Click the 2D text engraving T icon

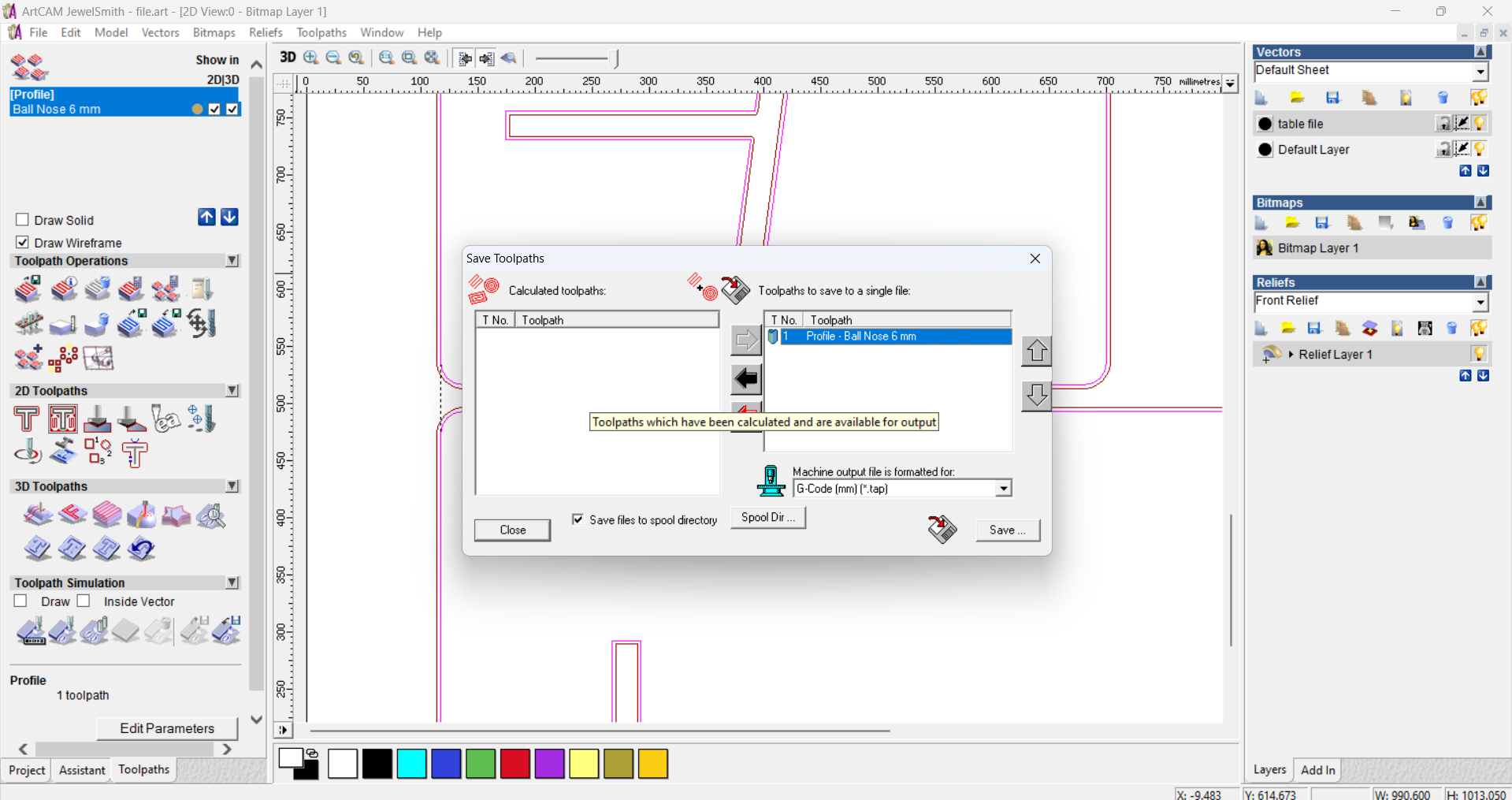pos(27,419)
